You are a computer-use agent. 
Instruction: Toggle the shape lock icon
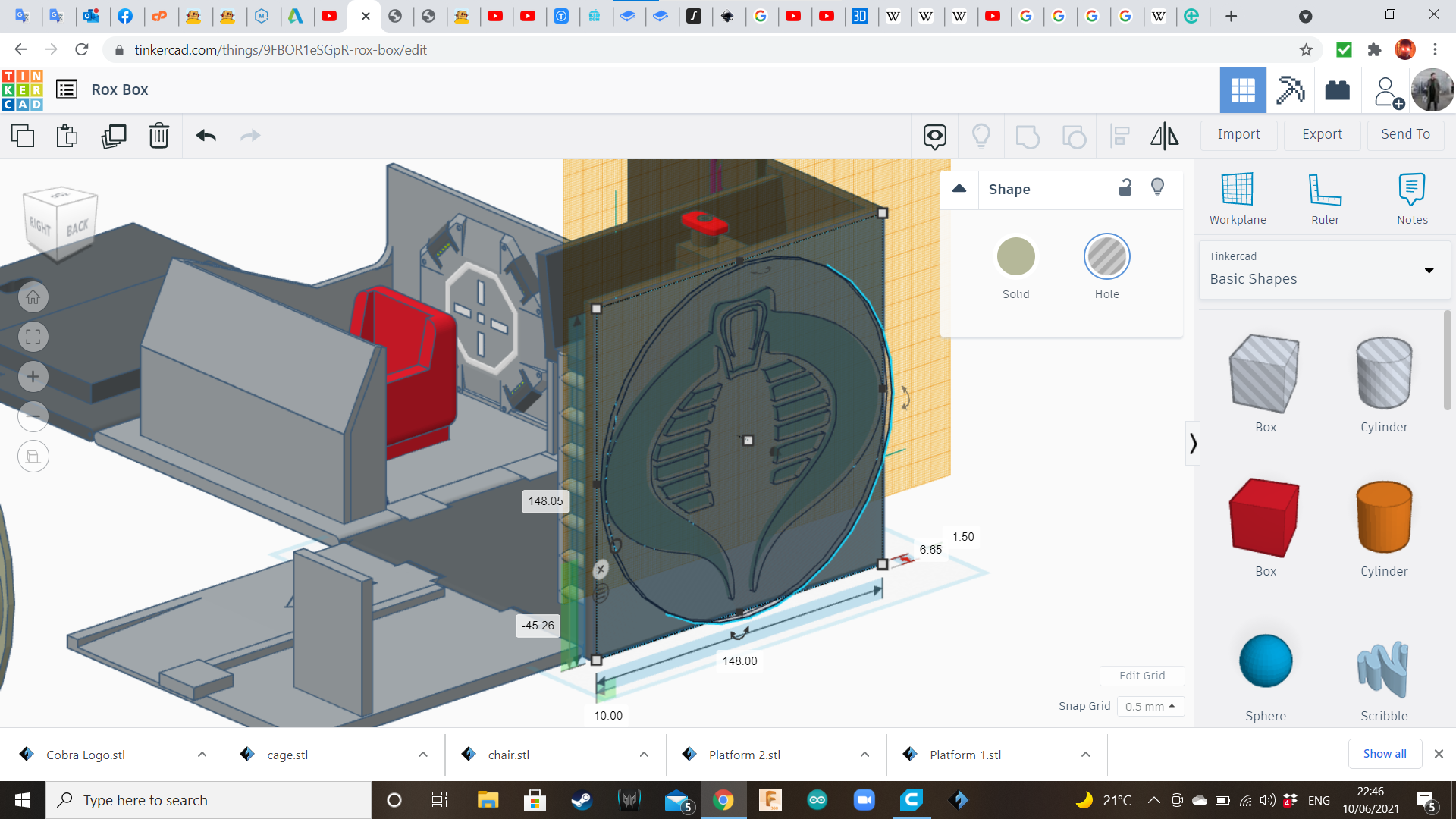pyautogui.click(x=1125, y=188)
